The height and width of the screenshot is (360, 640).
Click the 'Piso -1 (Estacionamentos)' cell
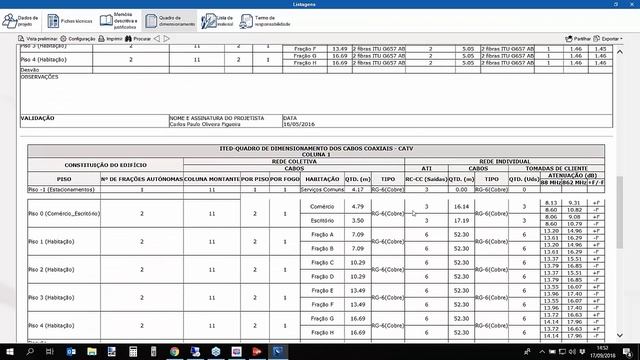click(64, 189)
